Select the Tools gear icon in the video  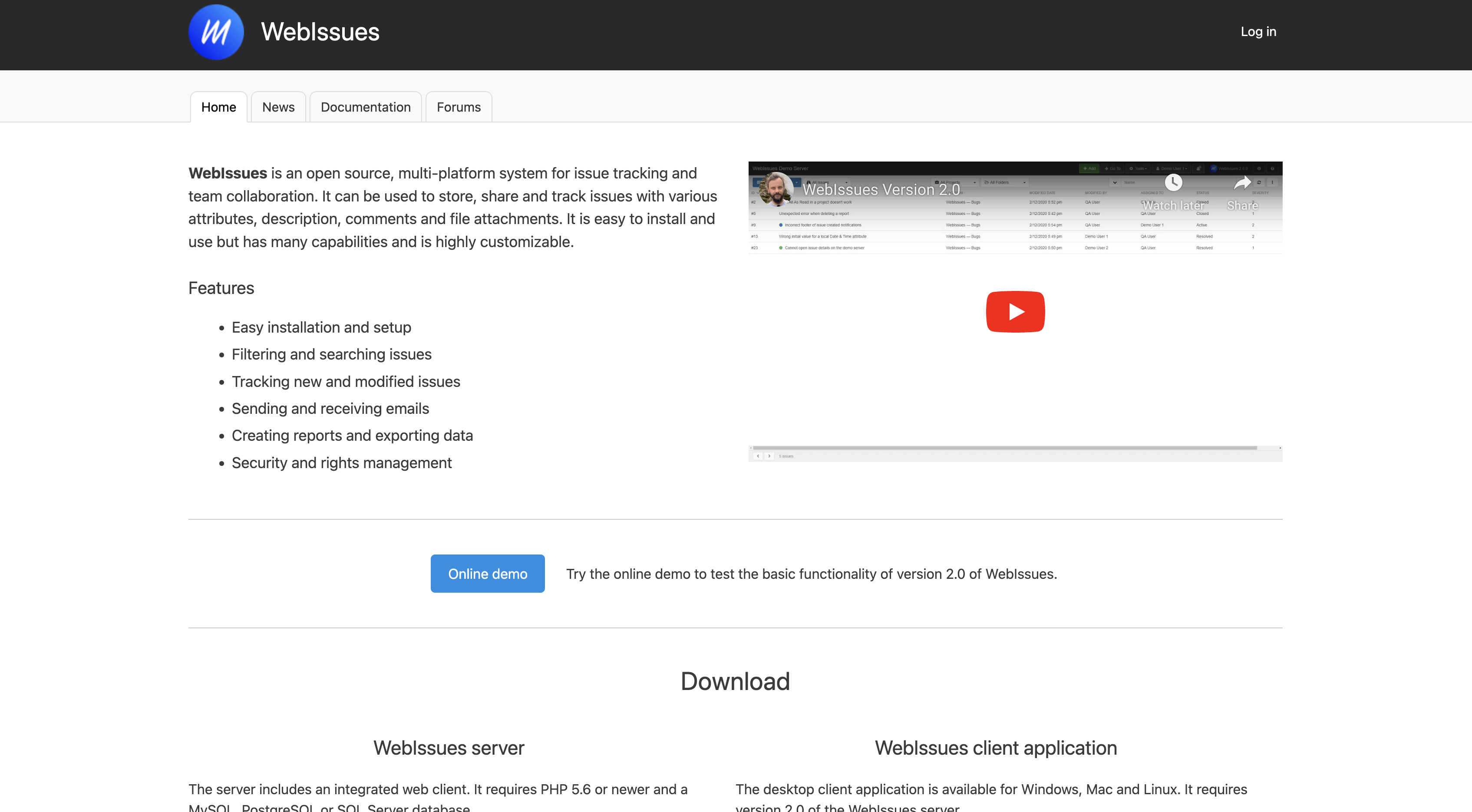pyautogui.click(x=1132, y=168)
